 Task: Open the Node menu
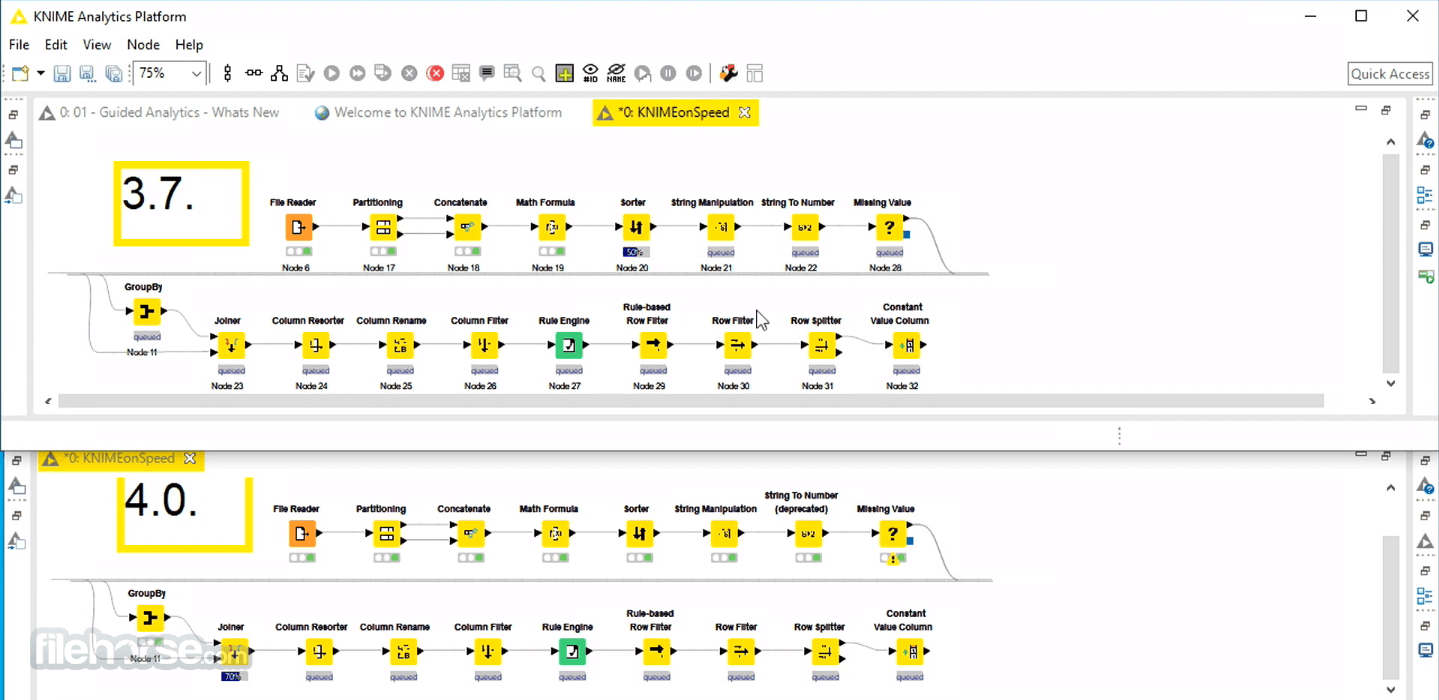pyautogui.click(x=143, y=44)
